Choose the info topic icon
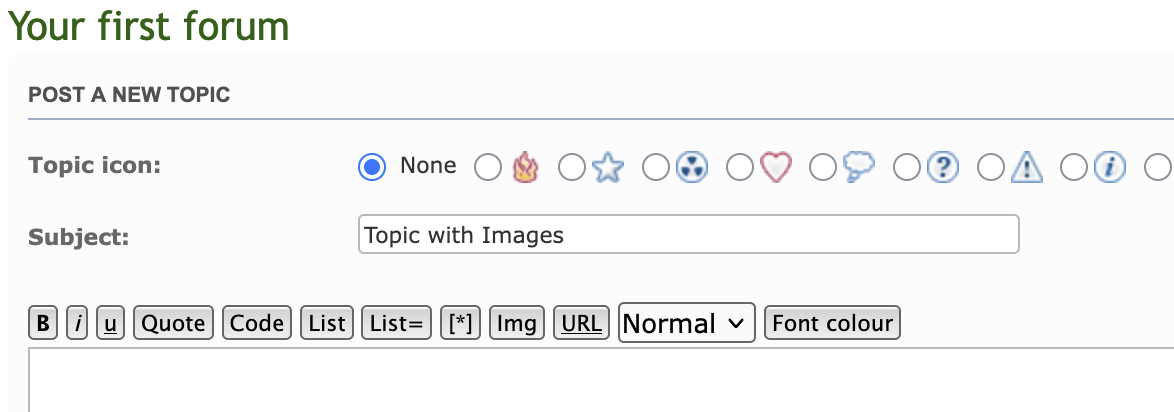The width and height of the screenshot is (1174, 412). (x=1110, y=167)
